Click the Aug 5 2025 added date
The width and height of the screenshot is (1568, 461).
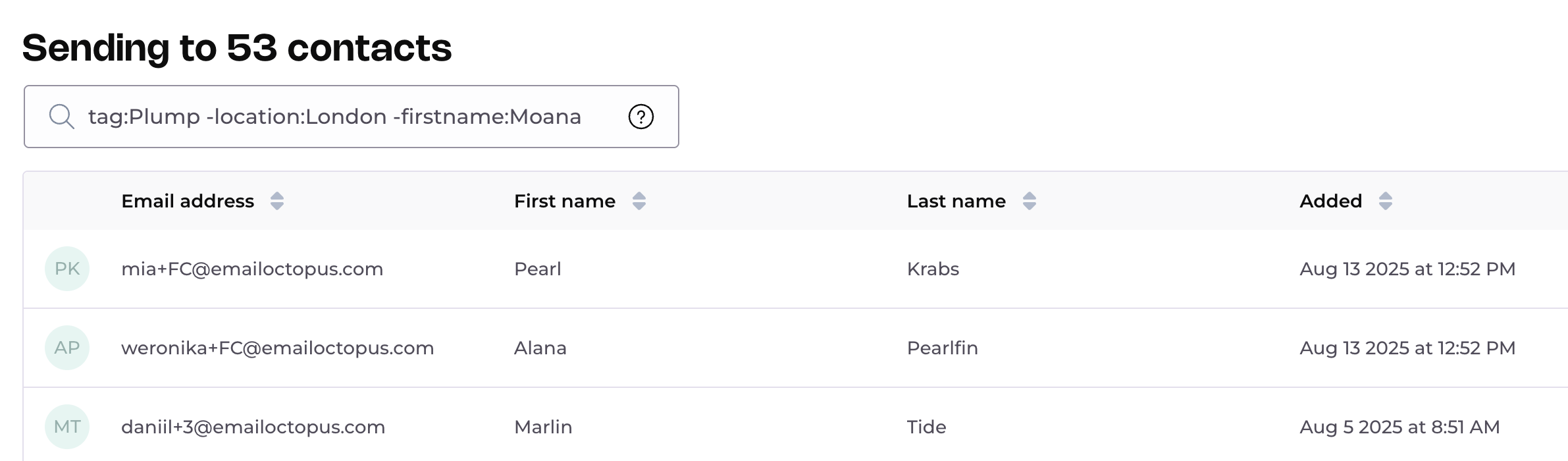click(x=1399, y=427)
